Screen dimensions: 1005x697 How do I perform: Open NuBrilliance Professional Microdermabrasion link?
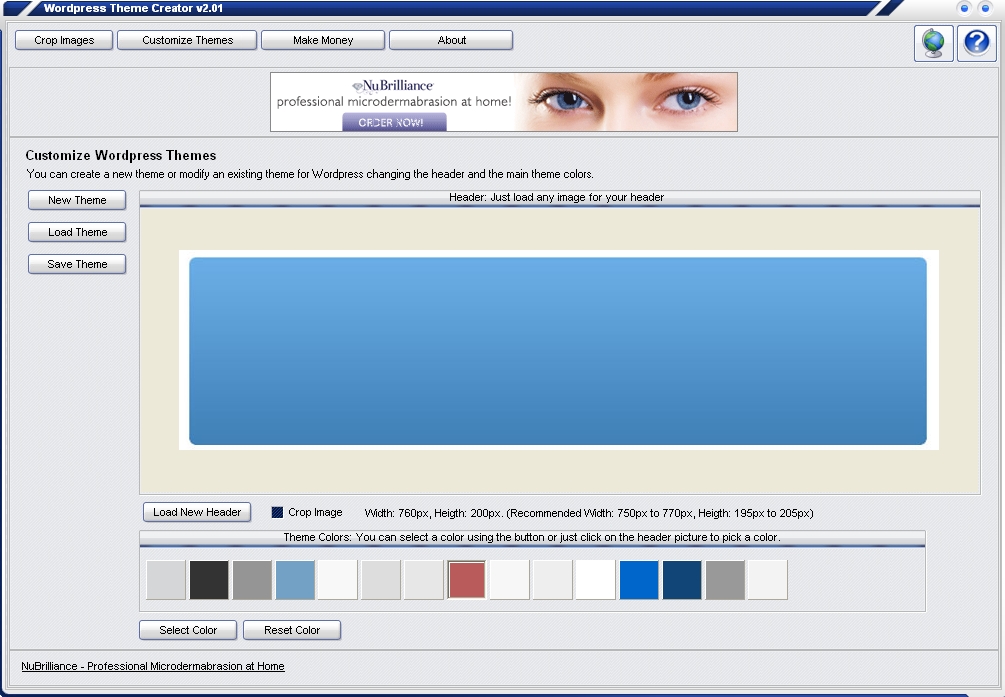pyautogui.click(x=153, y=666)
